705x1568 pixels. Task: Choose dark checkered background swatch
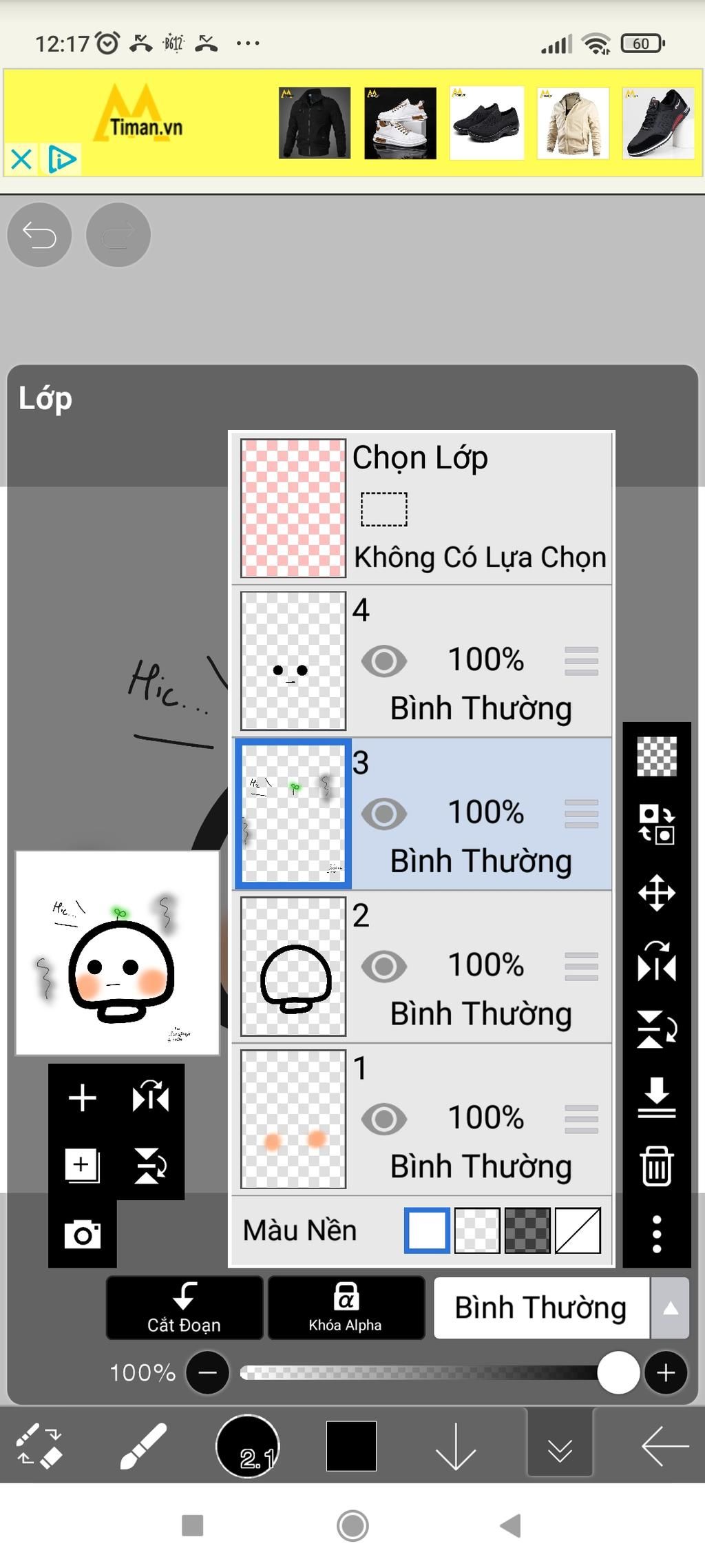[527, 1230]
